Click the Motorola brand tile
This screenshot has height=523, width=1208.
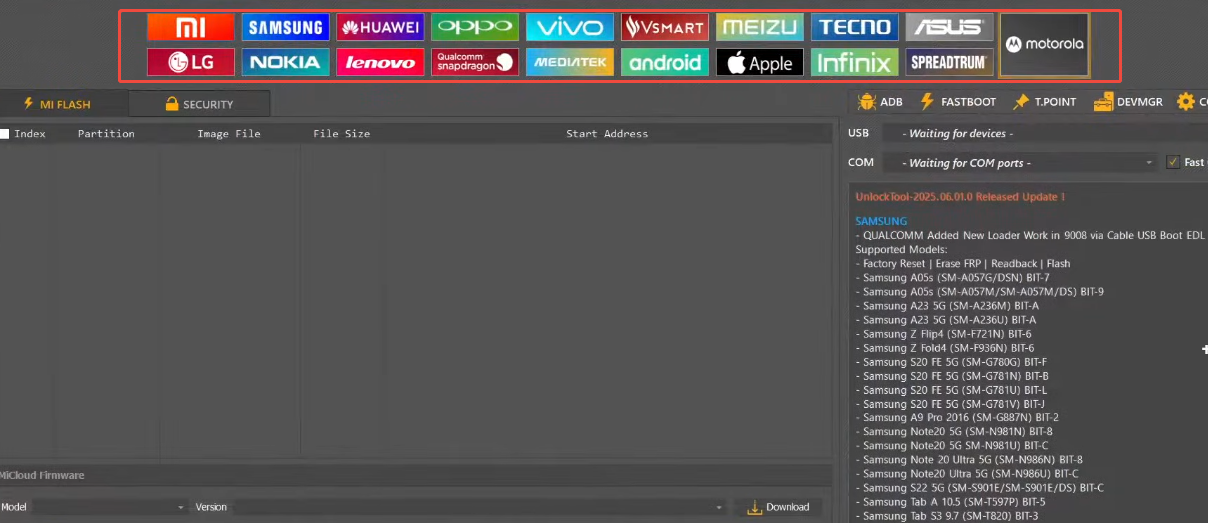[1044, 44]
